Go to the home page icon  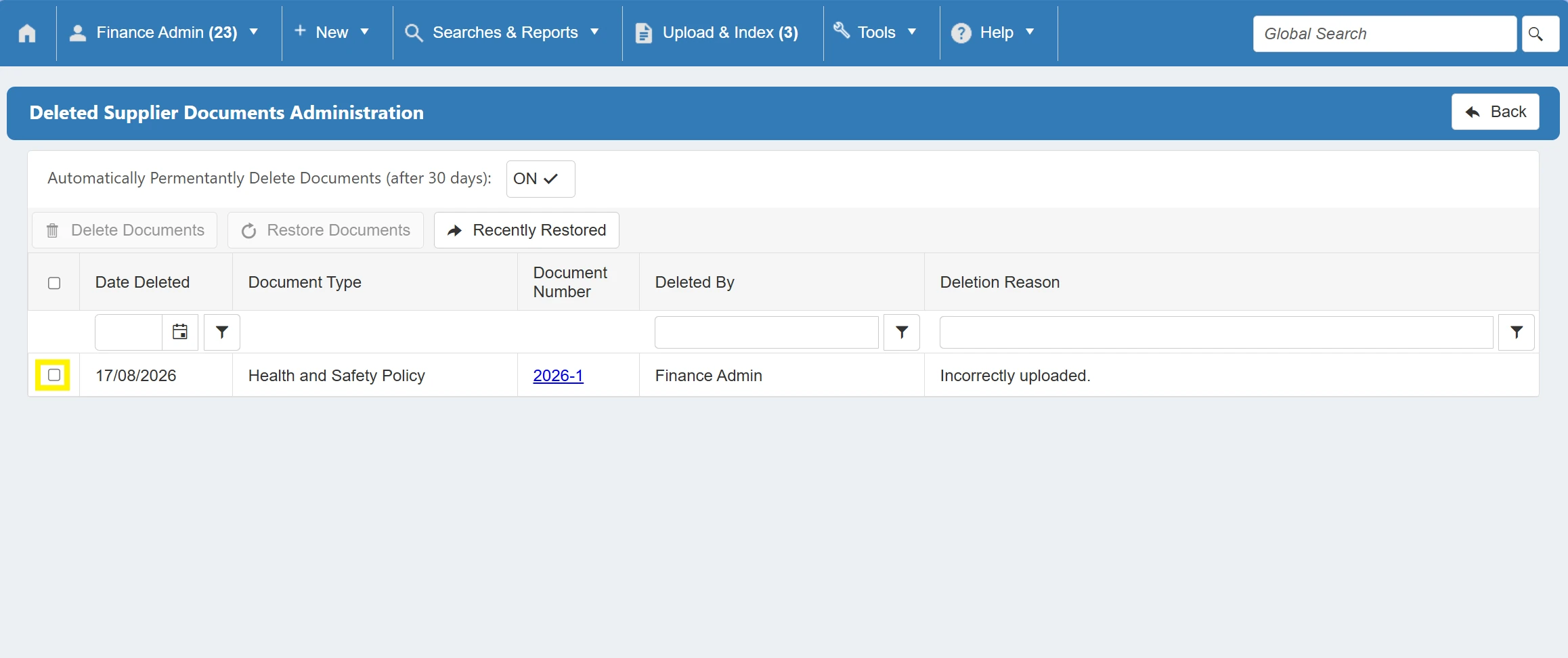tap(27, 32)
